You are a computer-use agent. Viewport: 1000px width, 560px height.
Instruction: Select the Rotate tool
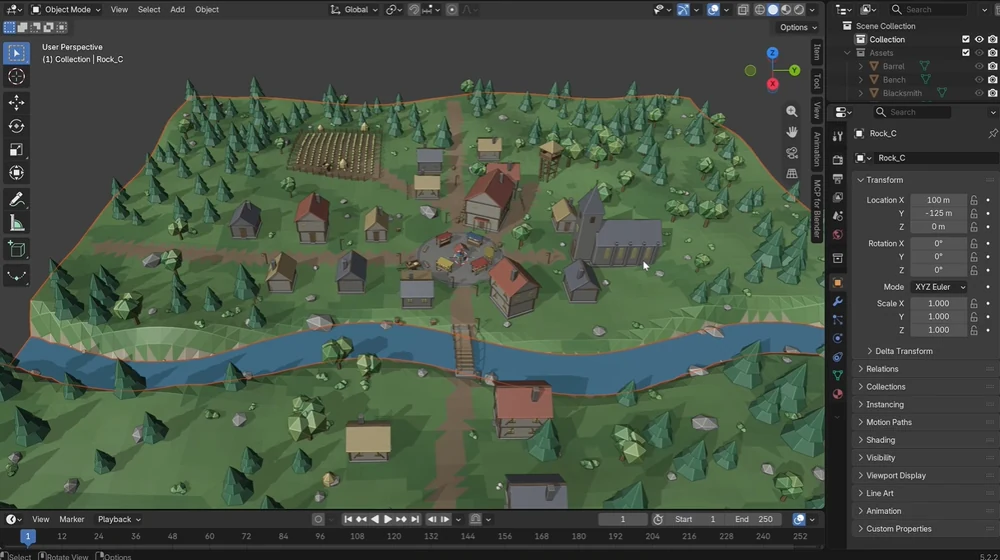pyautogui.click(x=17, y=126)
